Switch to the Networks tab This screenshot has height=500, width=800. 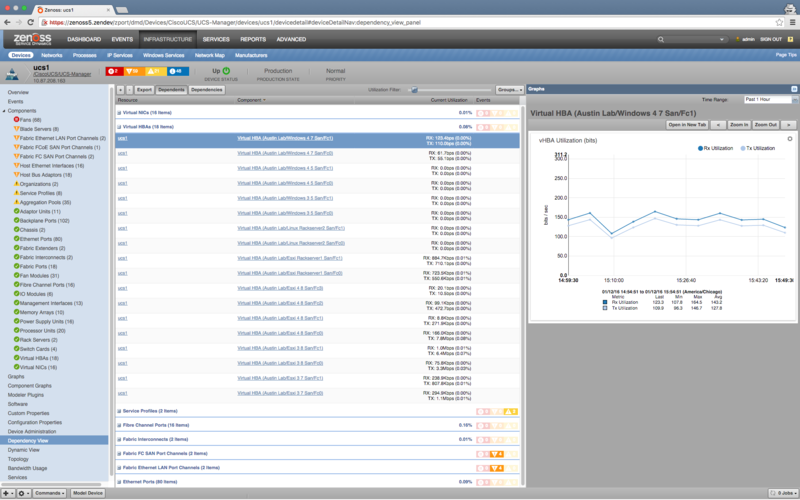[x=52, y=55]
